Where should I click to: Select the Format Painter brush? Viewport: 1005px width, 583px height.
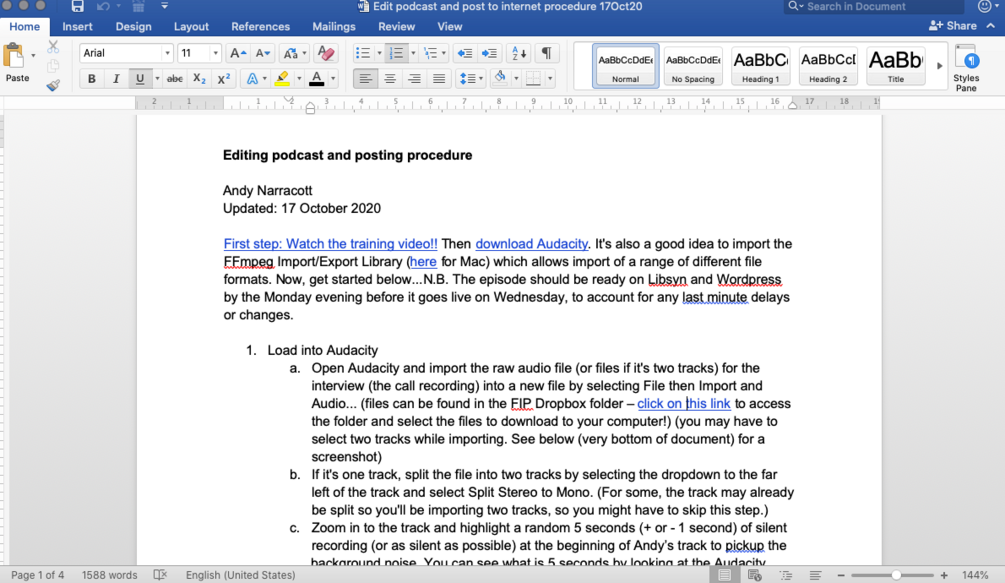click(53, 85)
